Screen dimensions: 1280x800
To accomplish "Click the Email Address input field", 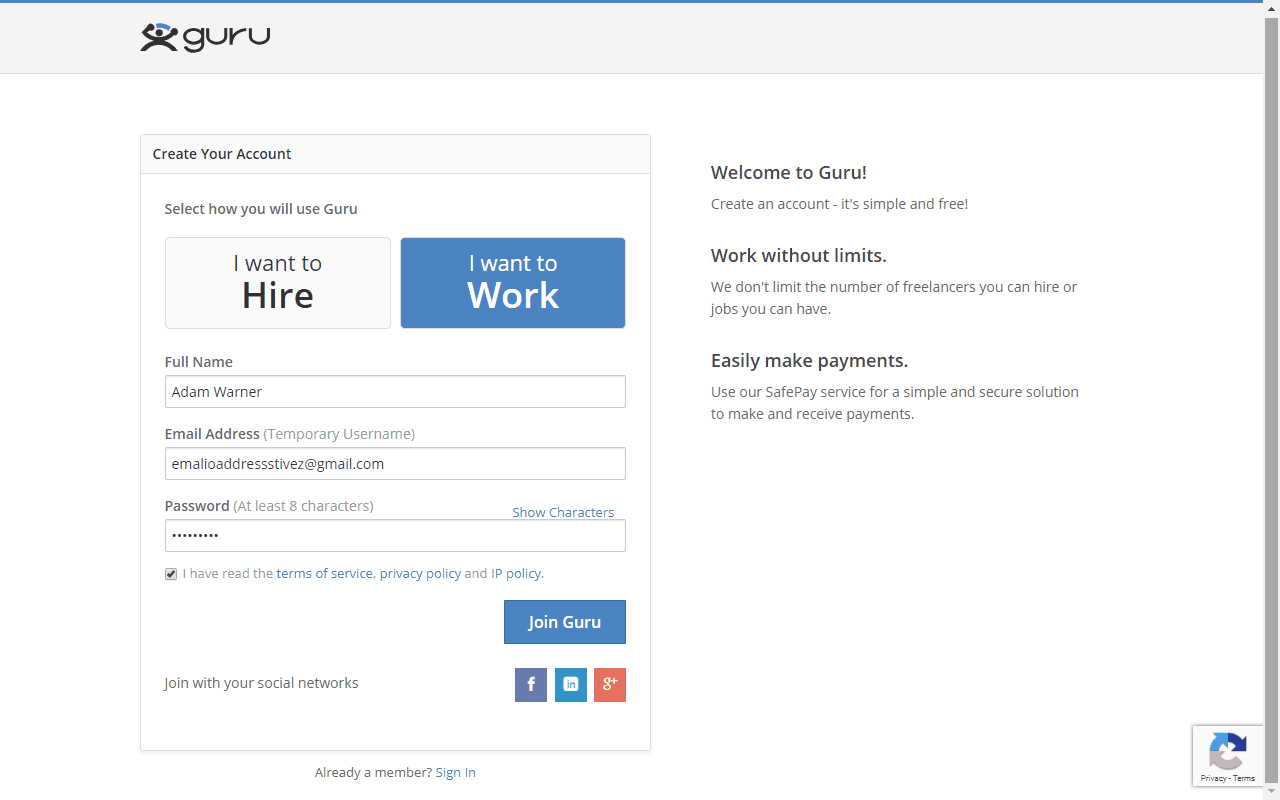I will pos(395,464).
